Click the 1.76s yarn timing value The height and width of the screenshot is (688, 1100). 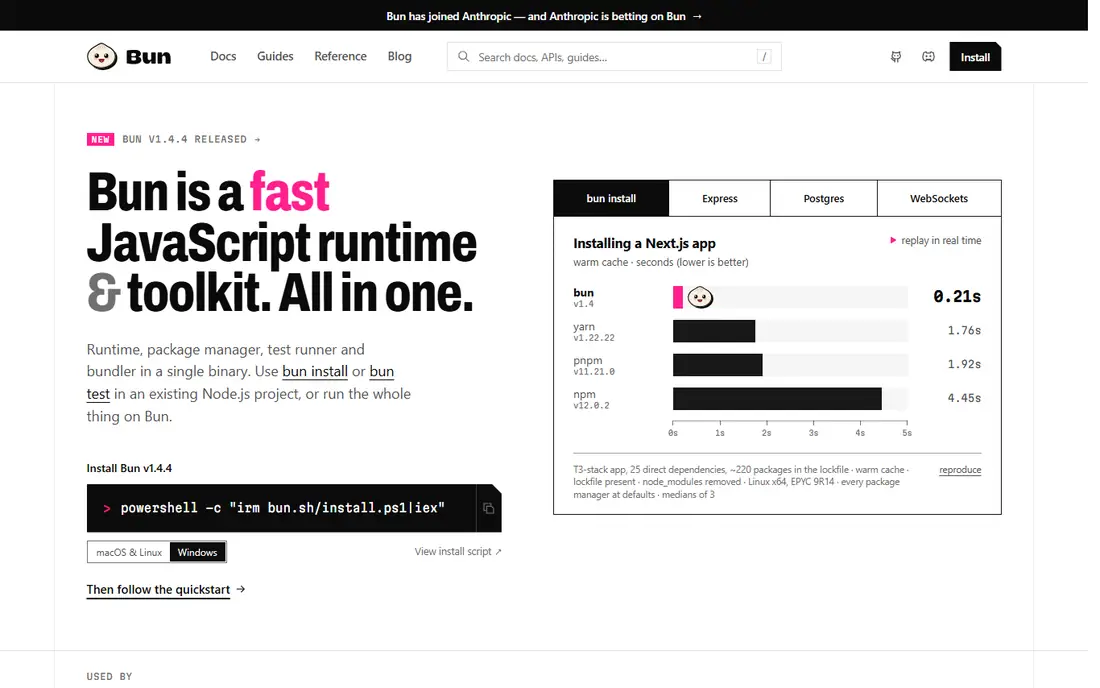(x=965, y=330)
